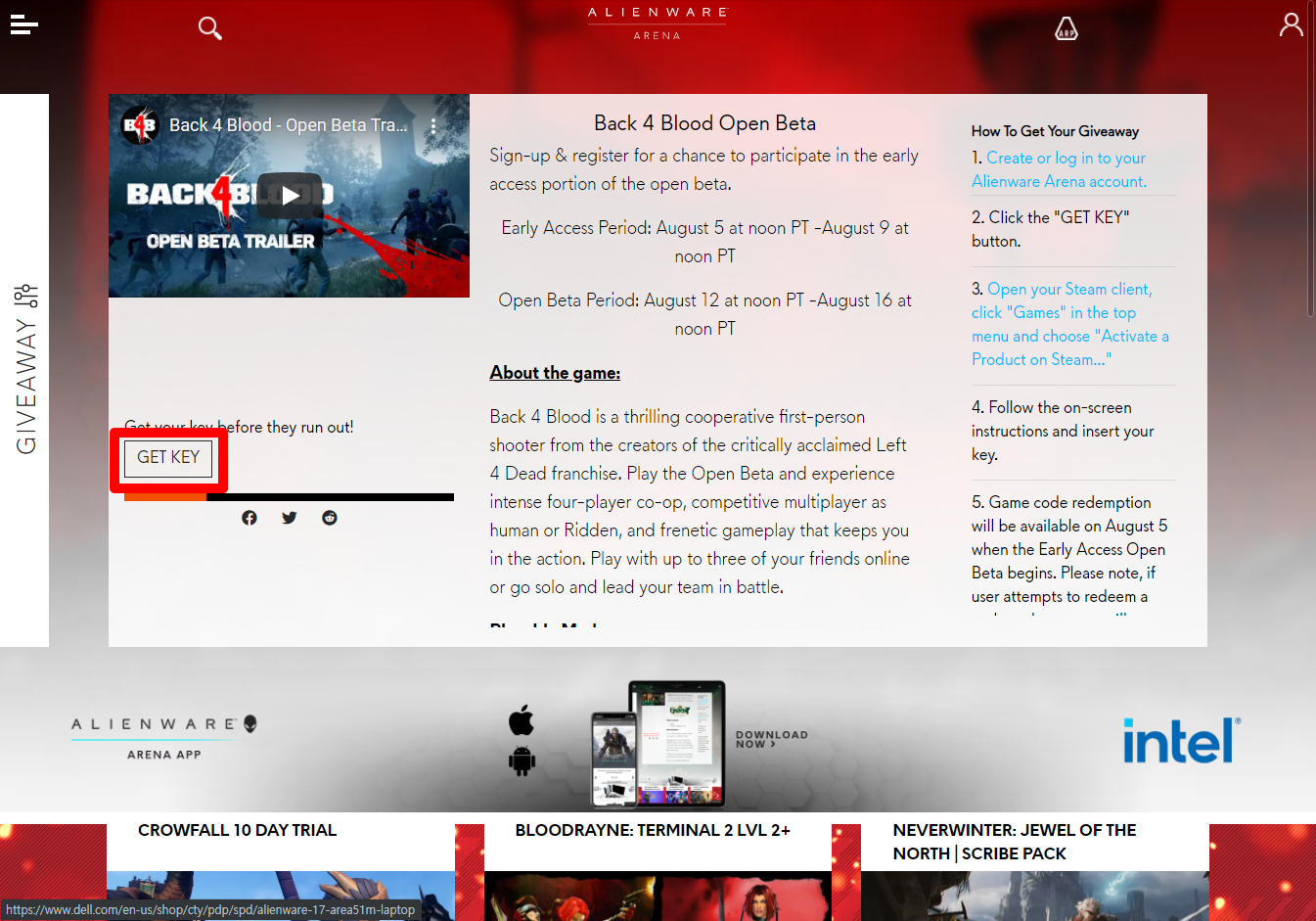The height and width of the screenshot is (921, 1316).
Task: Open the video's three-dot options menu
Action: (433, 126)
